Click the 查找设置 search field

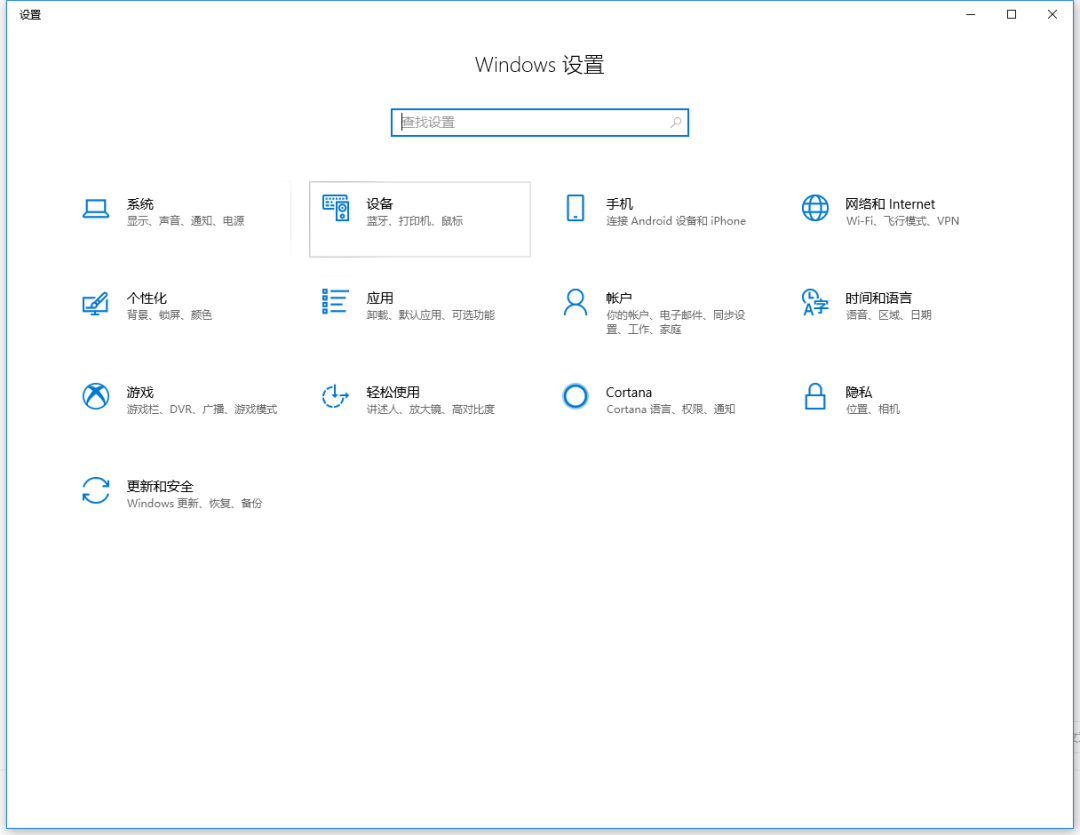point(540,123)
